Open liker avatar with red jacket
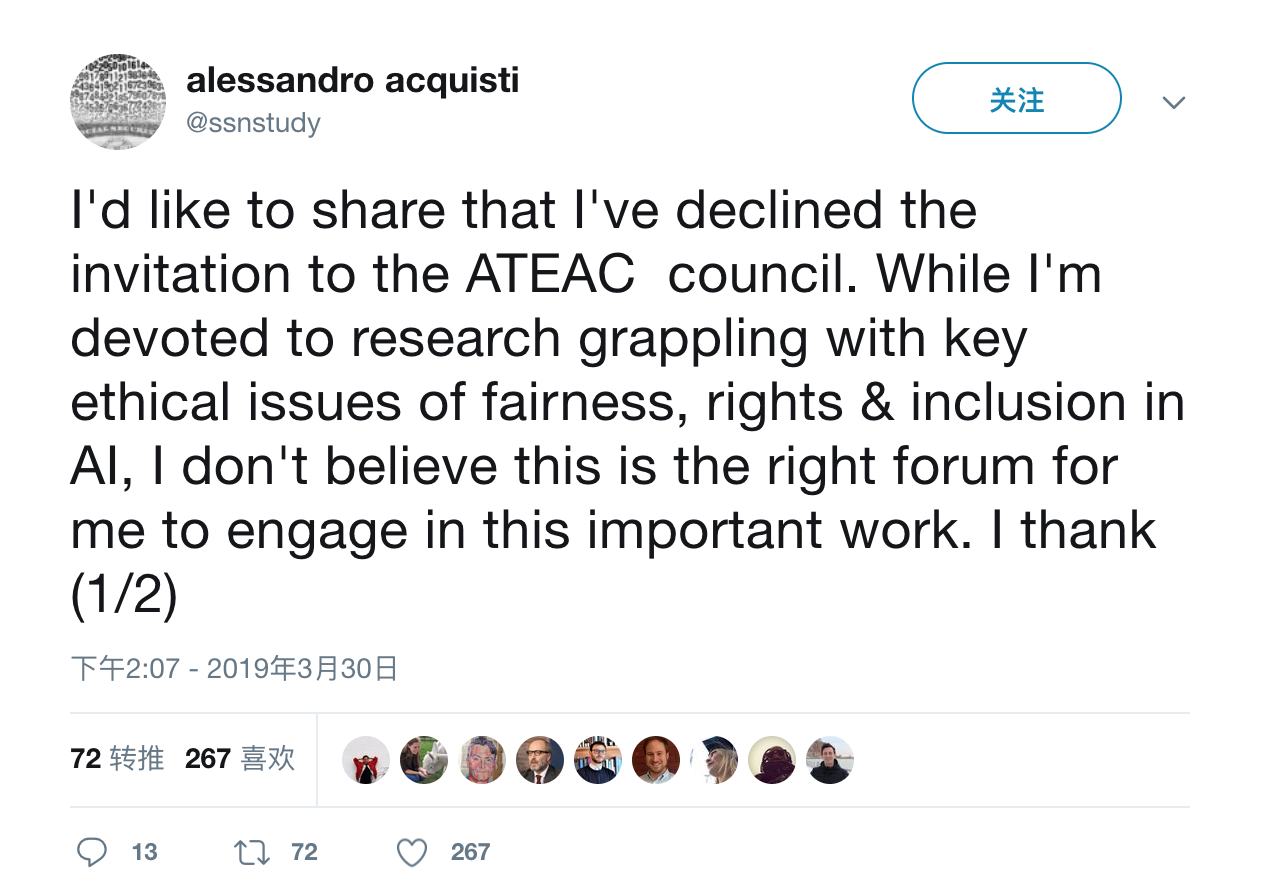 366,760
